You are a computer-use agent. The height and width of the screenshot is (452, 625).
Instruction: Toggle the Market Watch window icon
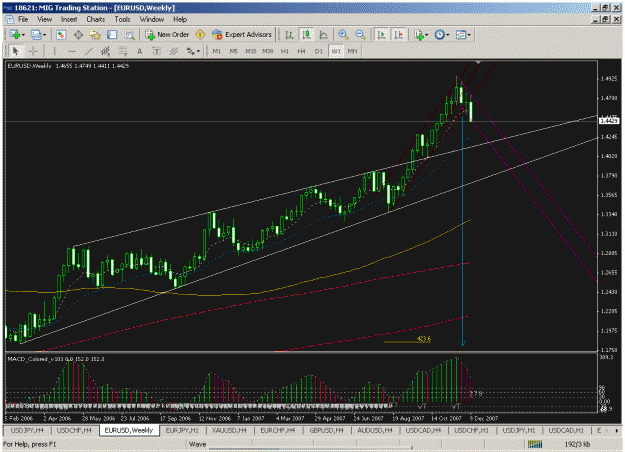[61, 35]
